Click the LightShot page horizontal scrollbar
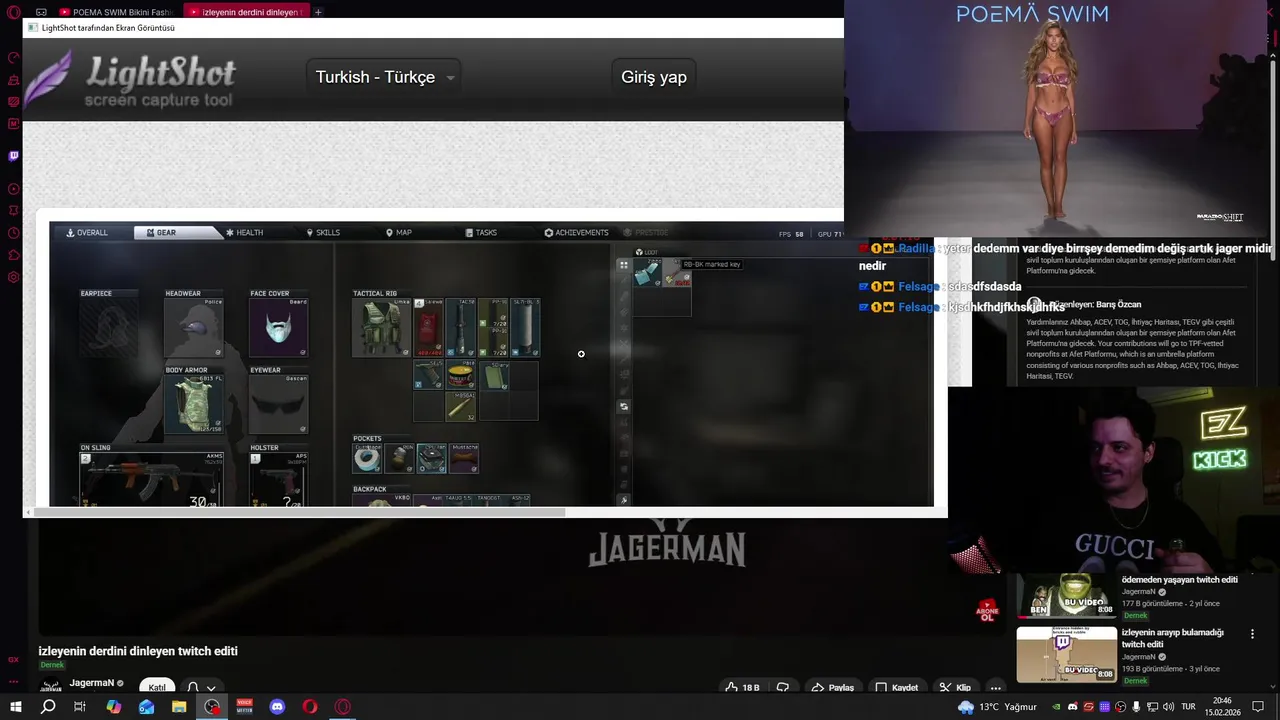Image resolution: width=1280 pixels, height=720 pixels. click(x=299, y=512)
